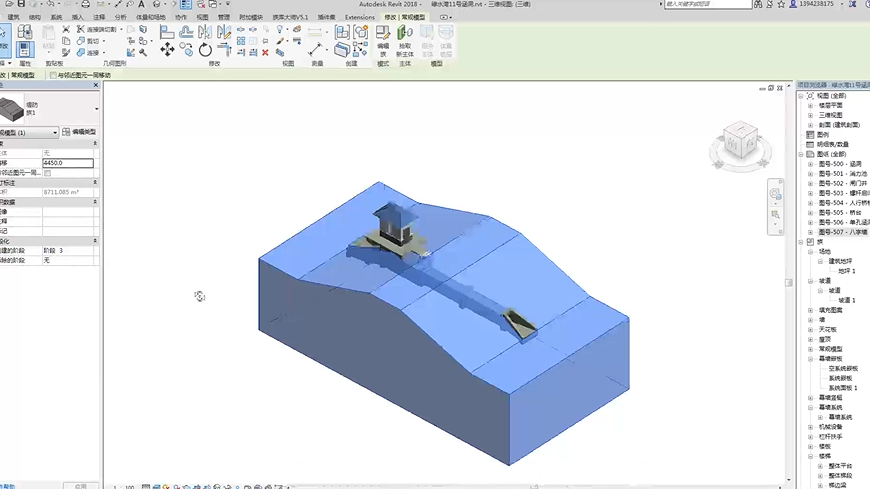
Task: Select the Copy tool in Modify panel
Action: pos(186,51)
